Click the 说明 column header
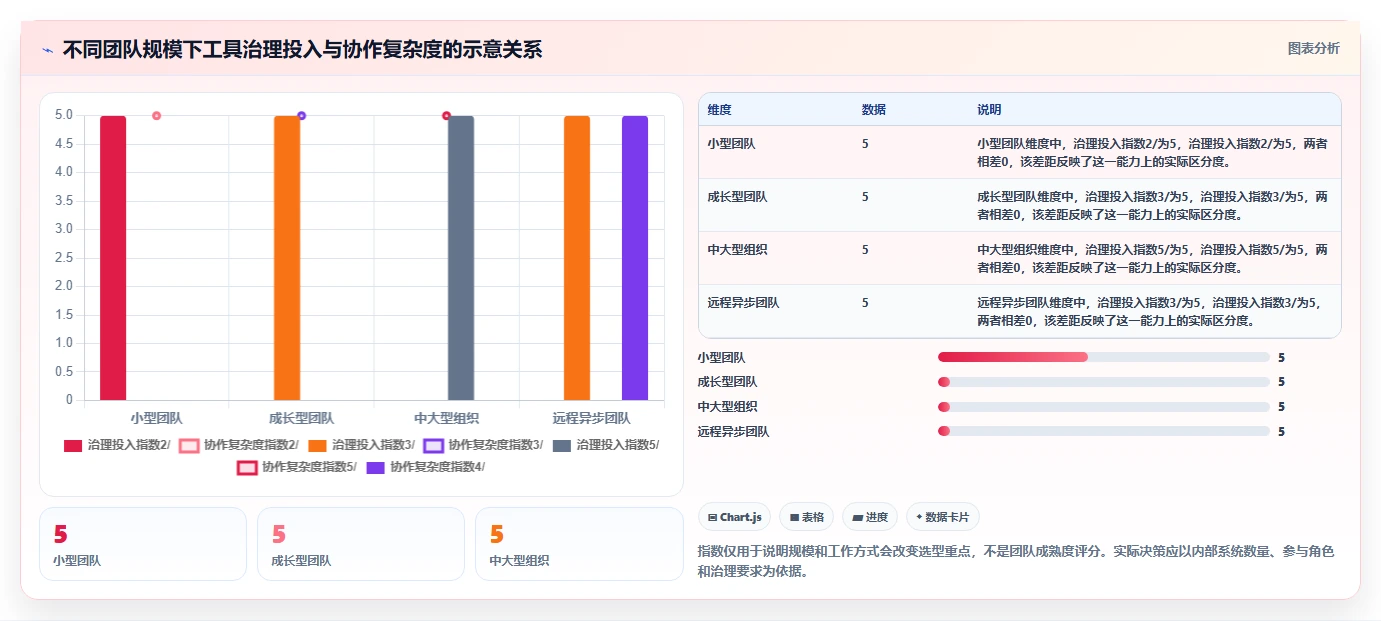Screen dimensions: 1381x621 (x=989, y=110)
